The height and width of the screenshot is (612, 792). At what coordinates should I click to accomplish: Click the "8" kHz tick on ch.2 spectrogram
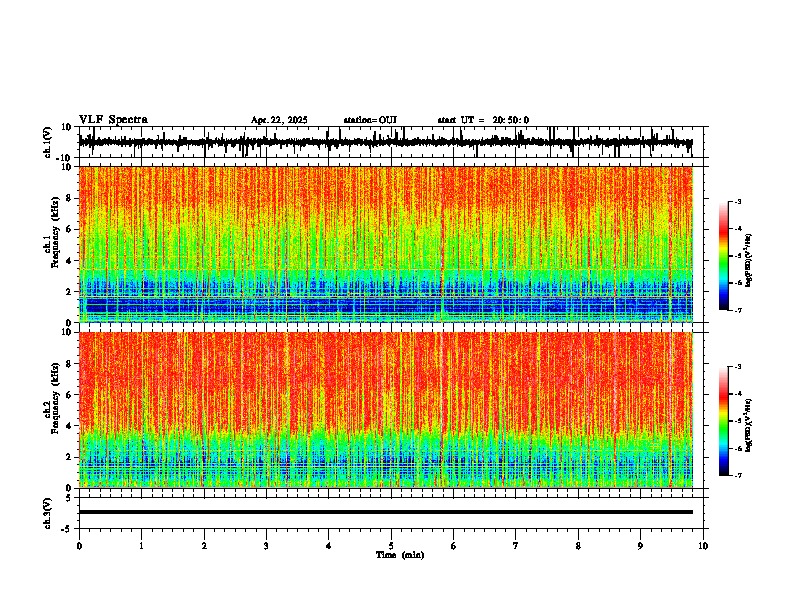click(70, 364)
